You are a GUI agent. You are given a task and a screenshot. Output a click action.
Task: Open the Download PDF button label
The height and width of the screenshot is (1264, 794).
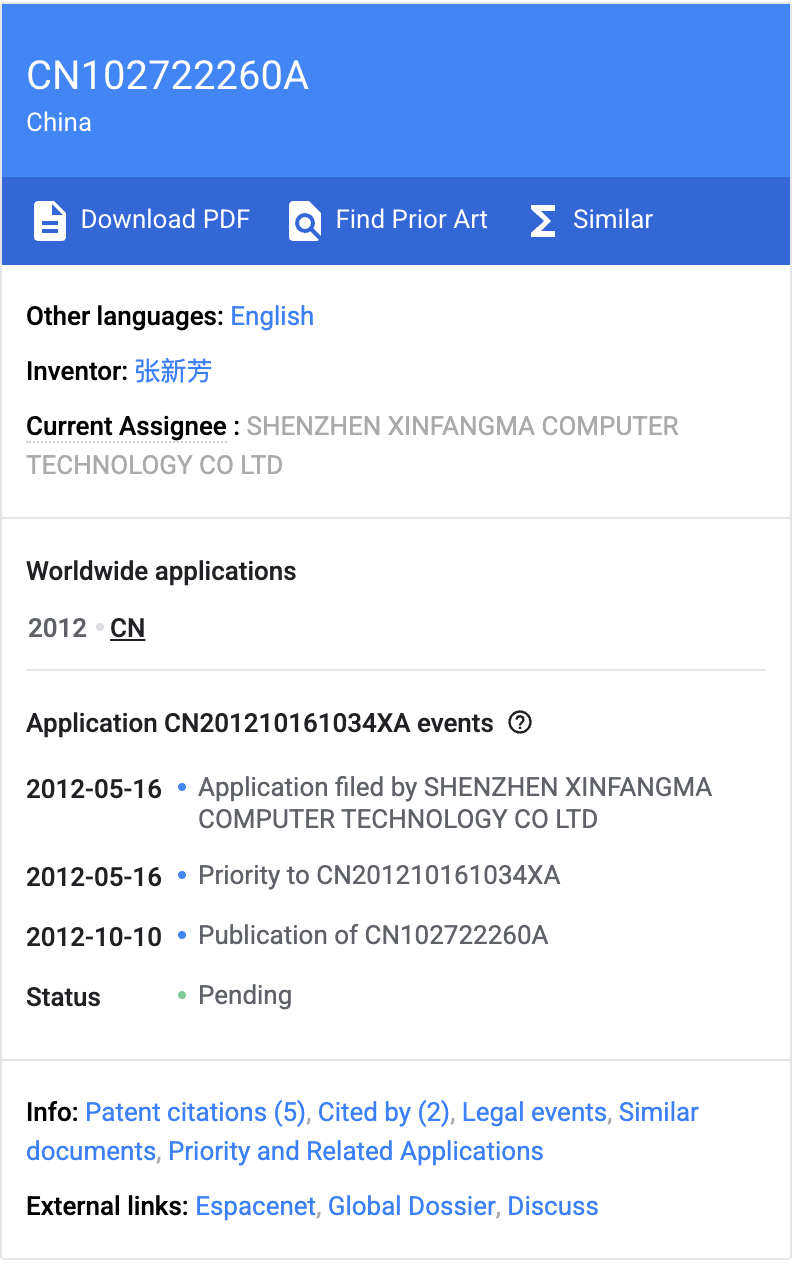coord(165,219)
